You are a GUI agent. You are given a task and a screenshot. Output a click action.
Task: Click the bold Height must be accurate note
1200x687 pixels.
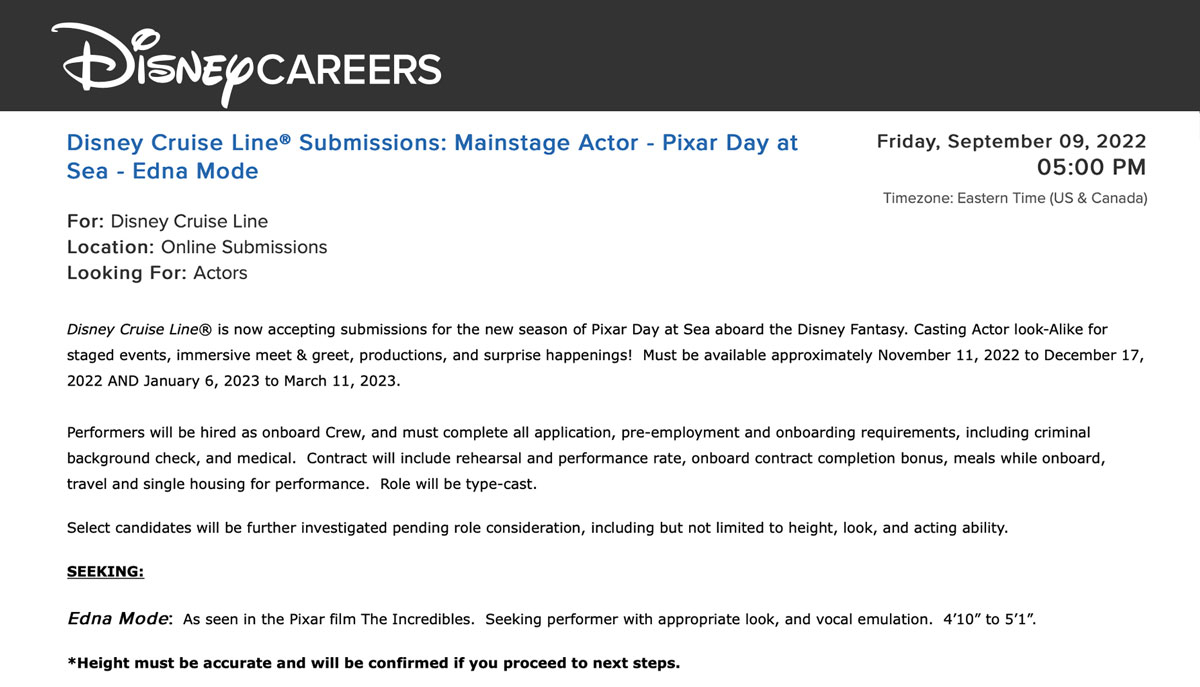[x=373, y=662]
